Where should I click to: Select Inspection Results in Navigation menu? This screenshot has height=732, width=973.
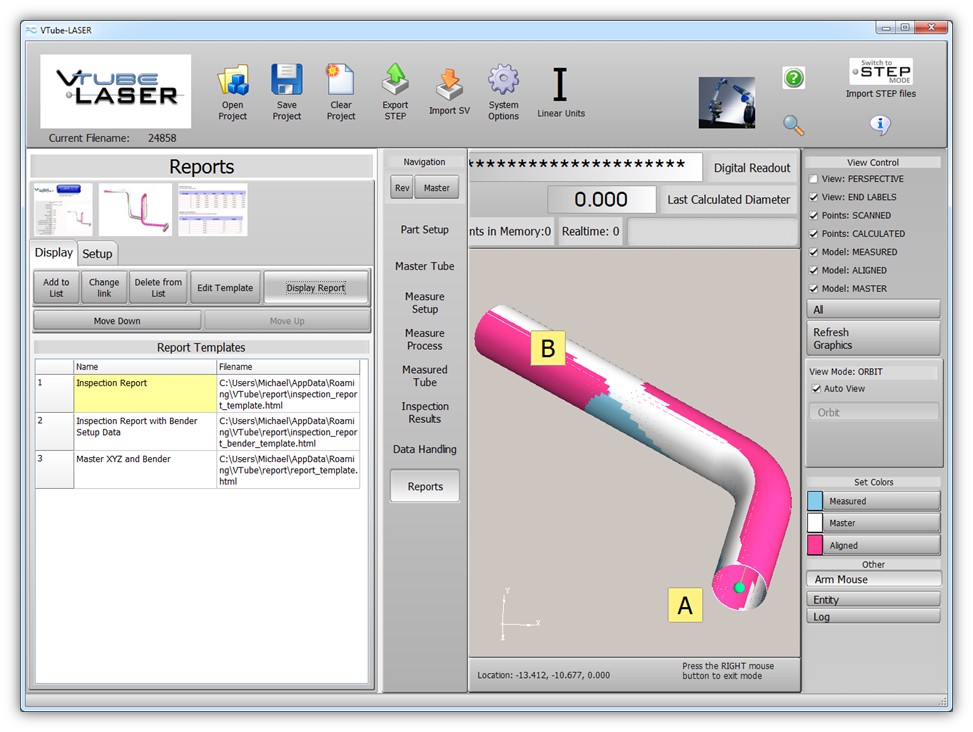[x=425, y=412]
